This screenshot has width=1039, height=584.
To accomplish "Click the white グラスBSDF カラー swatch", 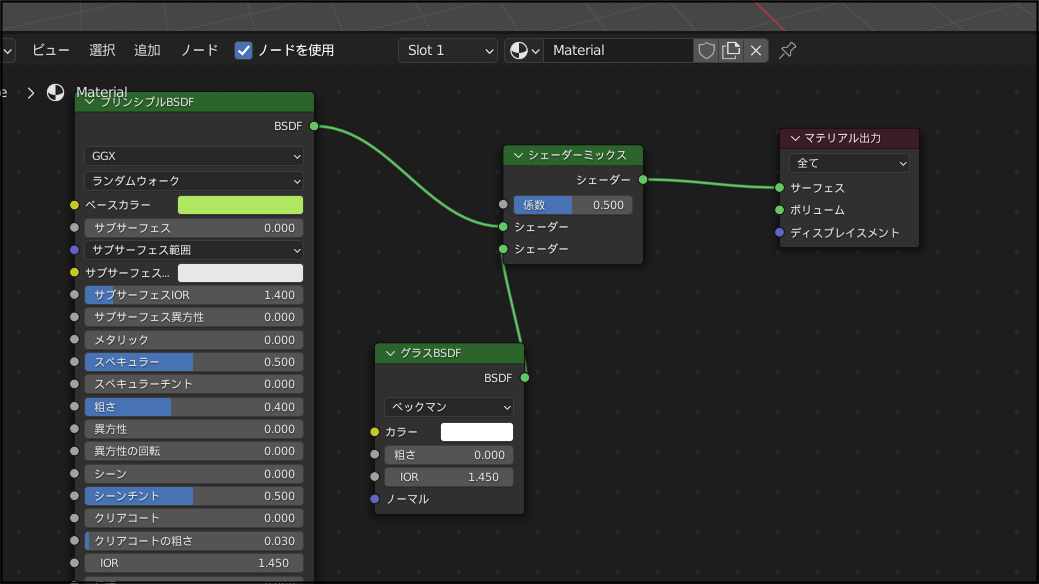I will [x=477, y=432].
